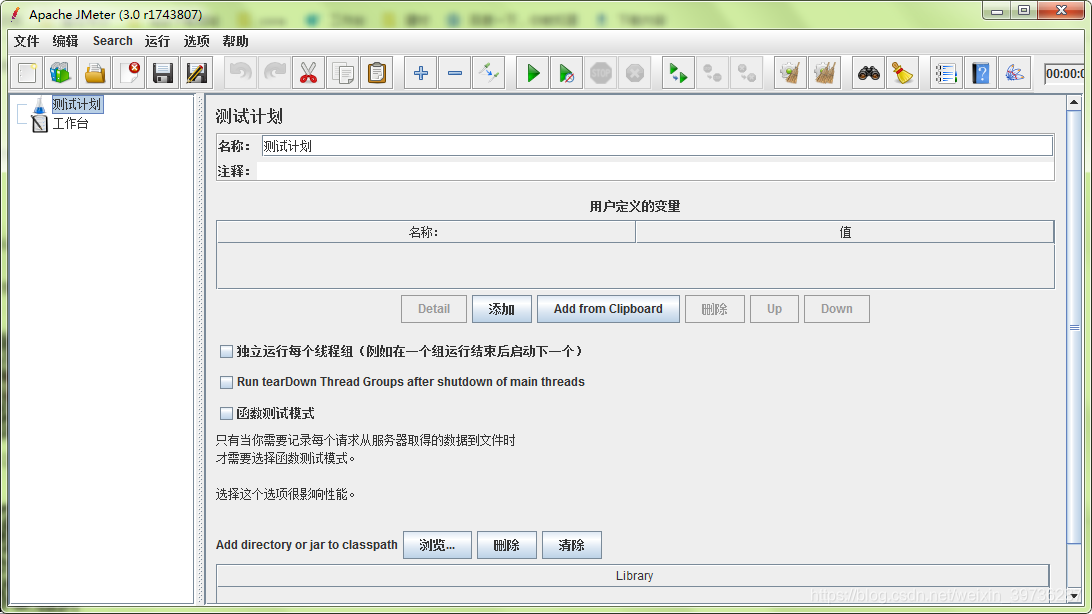The image size is (1092, 614).
Task: Click the Reset search broom icon
Action: [903, 73]
